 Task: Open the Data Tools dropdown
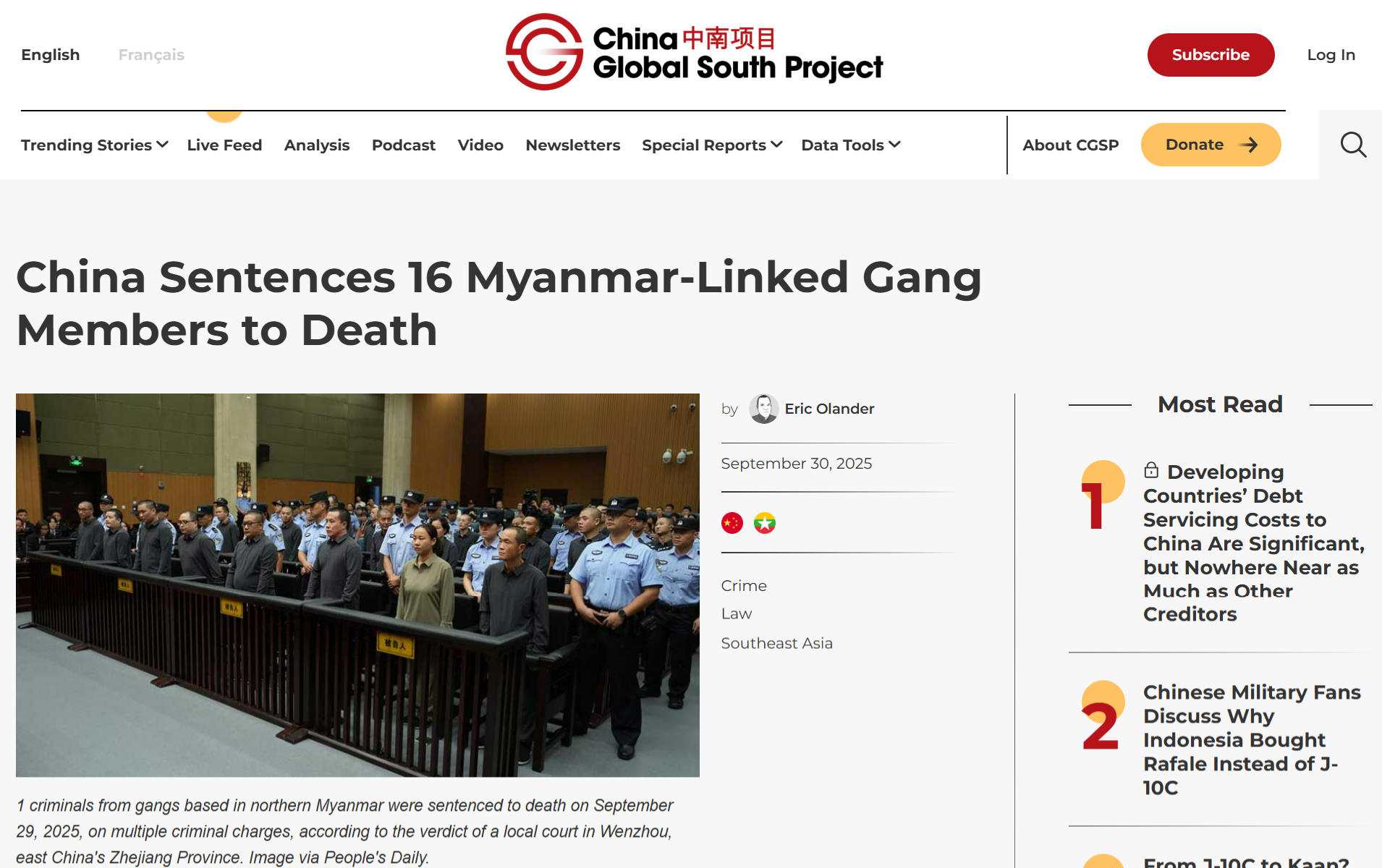[851, 145]
